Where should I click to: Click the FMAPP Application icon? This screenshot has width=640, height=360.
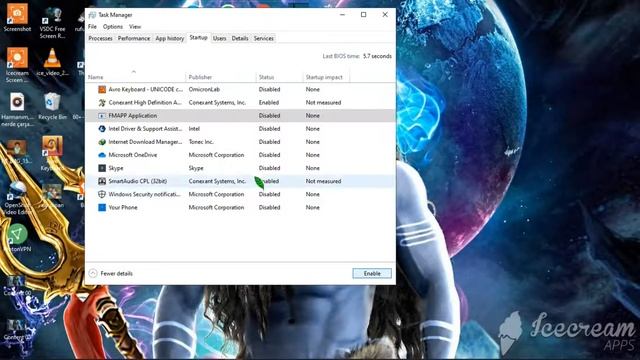point(102,116)
